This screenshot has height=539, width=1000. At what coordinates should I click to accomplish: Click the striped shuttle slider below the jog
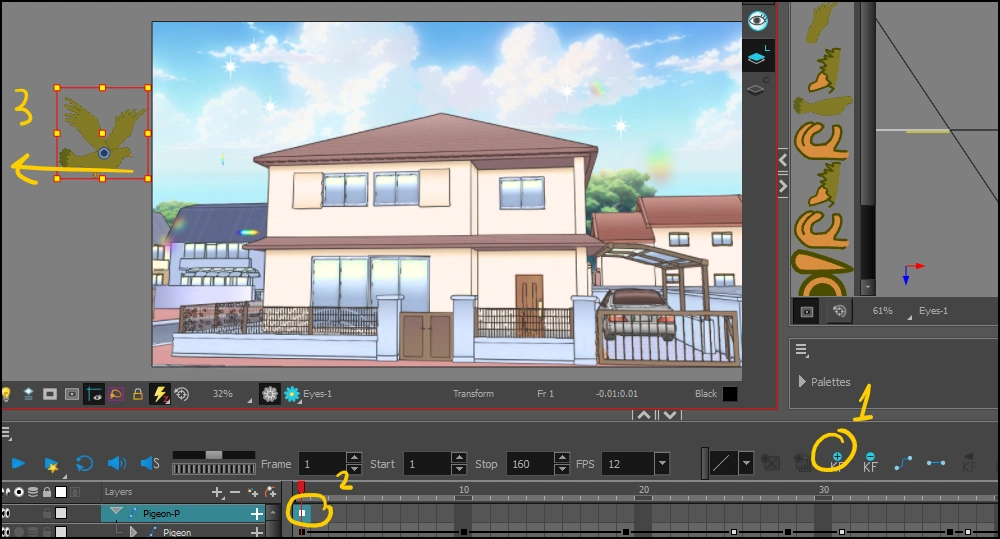[214, 469]
